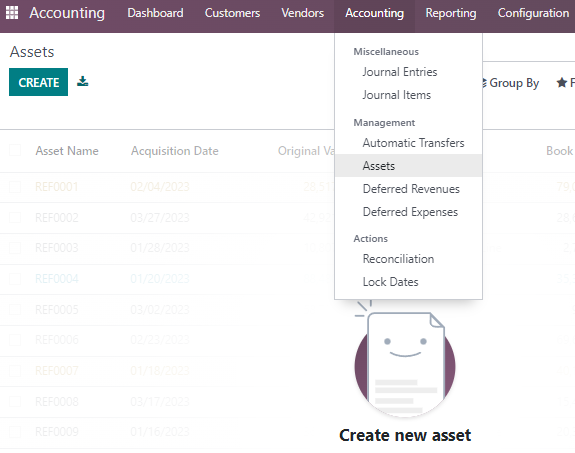Open asset REF0008
The image size is (575, 453).
coord(56,401)
